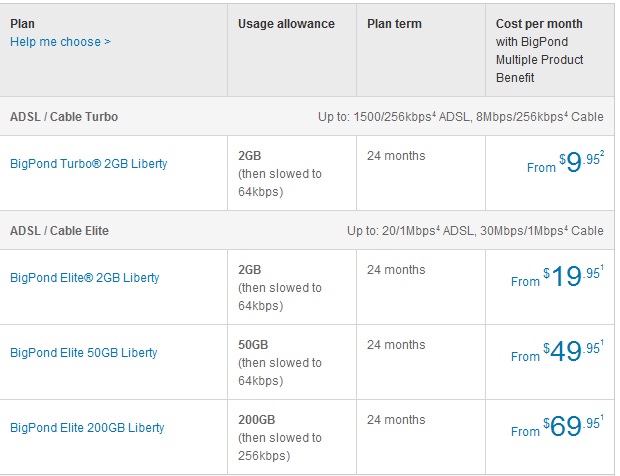The width and height of the screenshot is (620, 476).
Task: Click '24 months' in Elite 50GB row
Action: [x=396, y=345]
